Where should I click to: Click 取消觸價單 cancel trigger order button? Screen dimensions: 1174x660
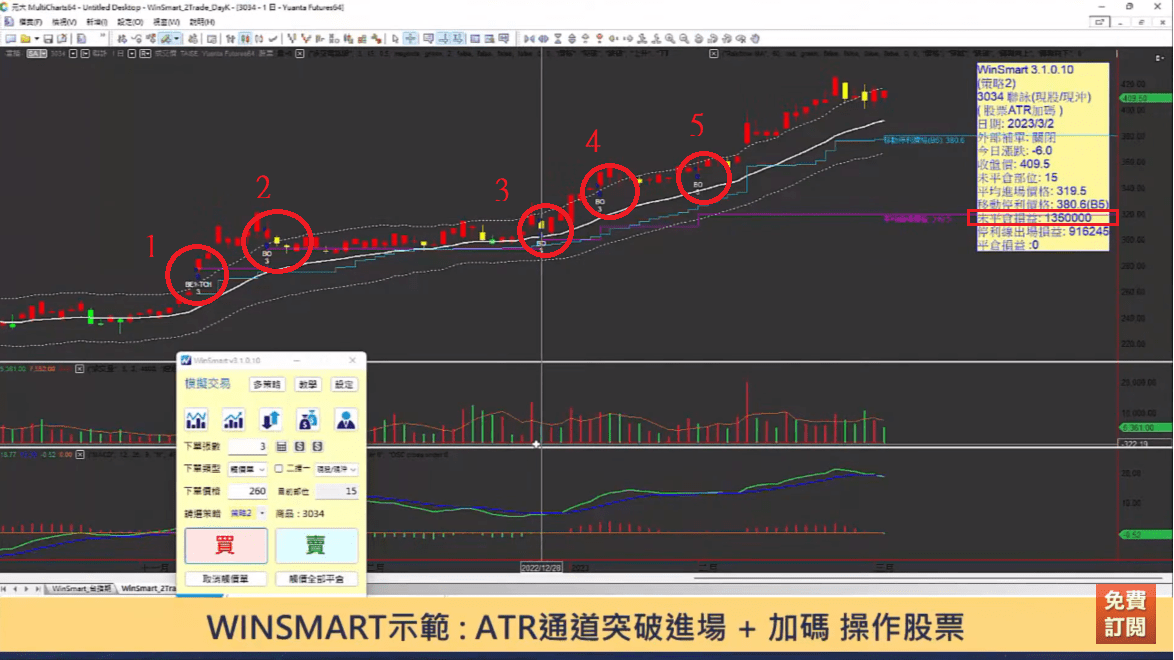point(225,579)
